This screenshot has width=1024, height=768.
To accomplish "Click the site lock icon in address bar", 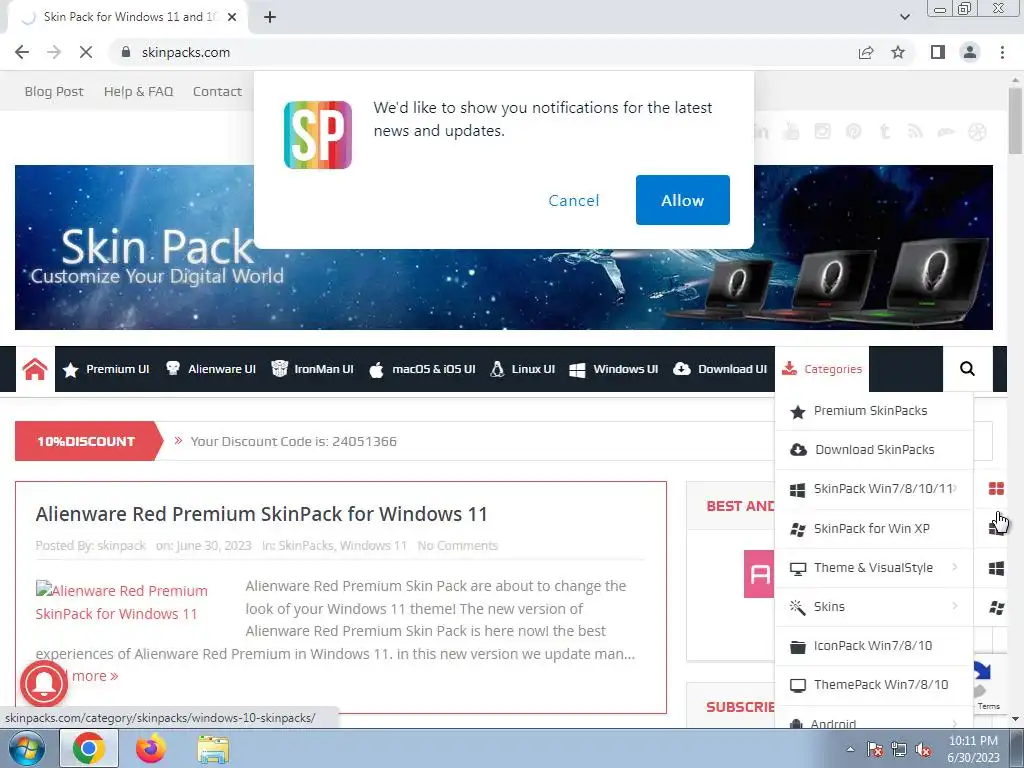I will point(126,52).
